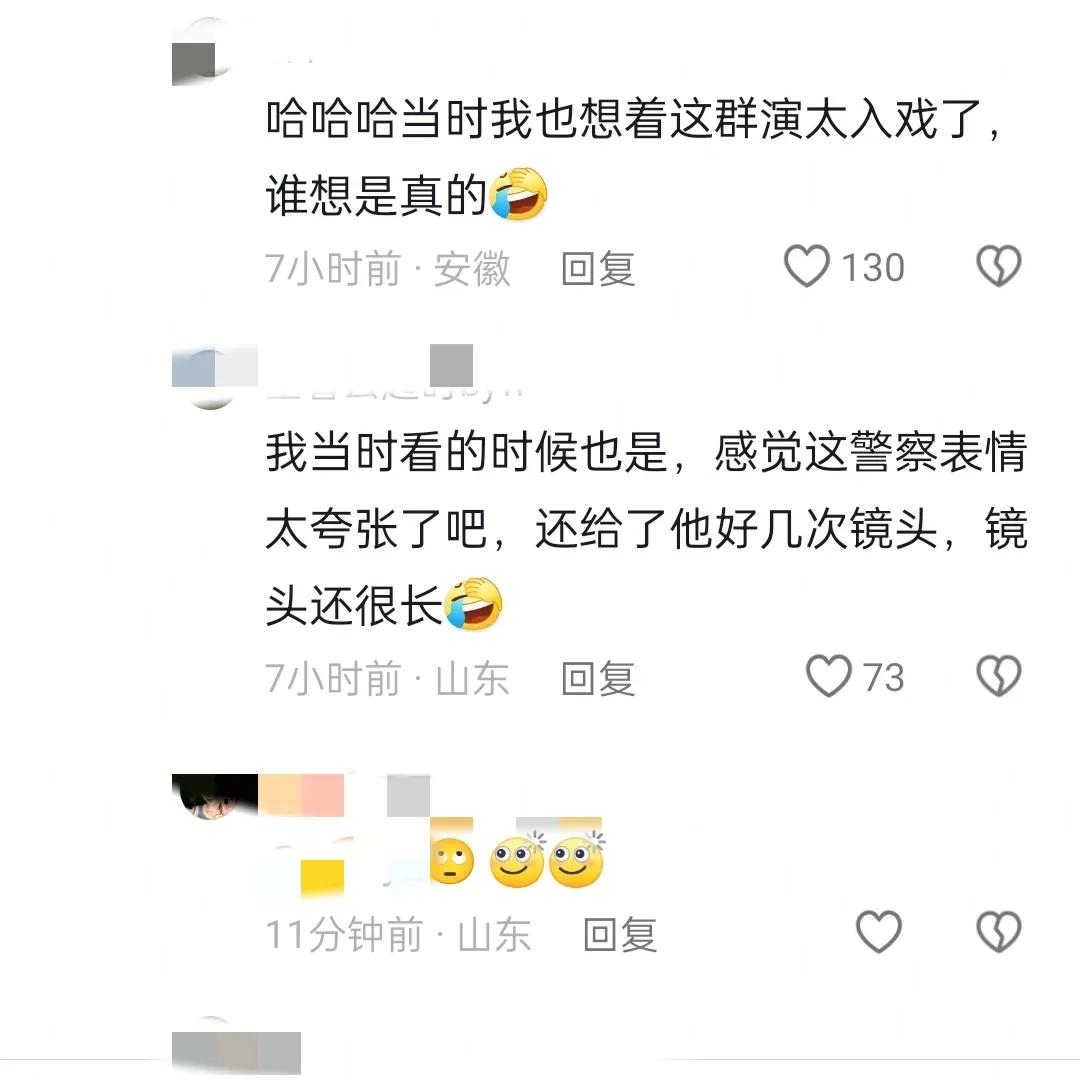
Task: Dislike the comment about police expression
Action: 999,676
